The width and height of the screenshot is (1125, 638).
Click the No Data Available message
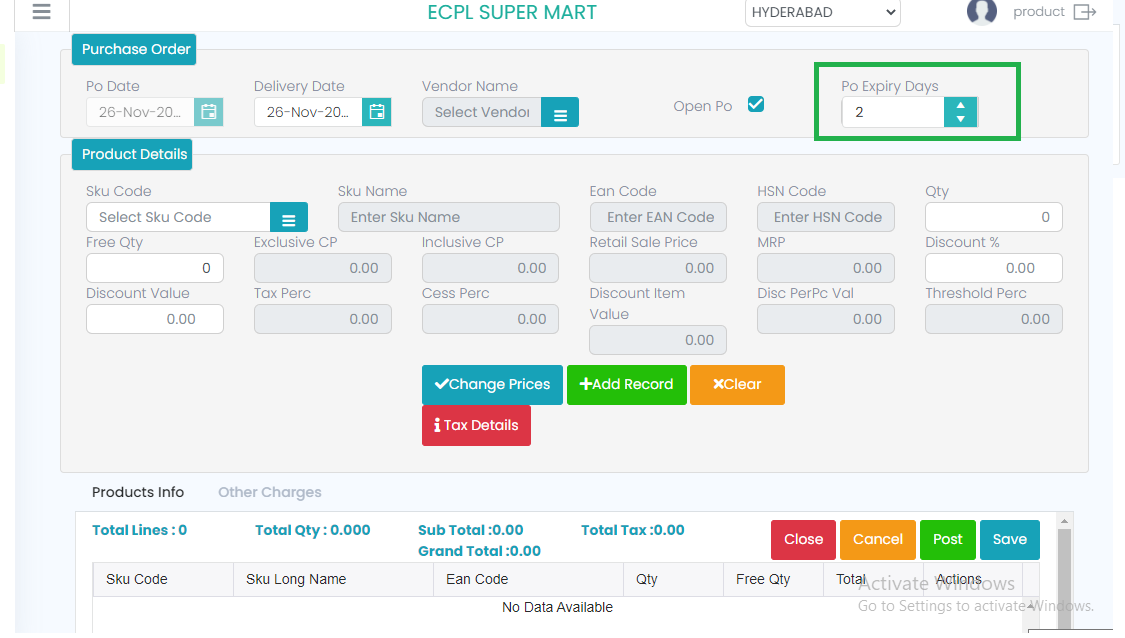pos(557,607)
